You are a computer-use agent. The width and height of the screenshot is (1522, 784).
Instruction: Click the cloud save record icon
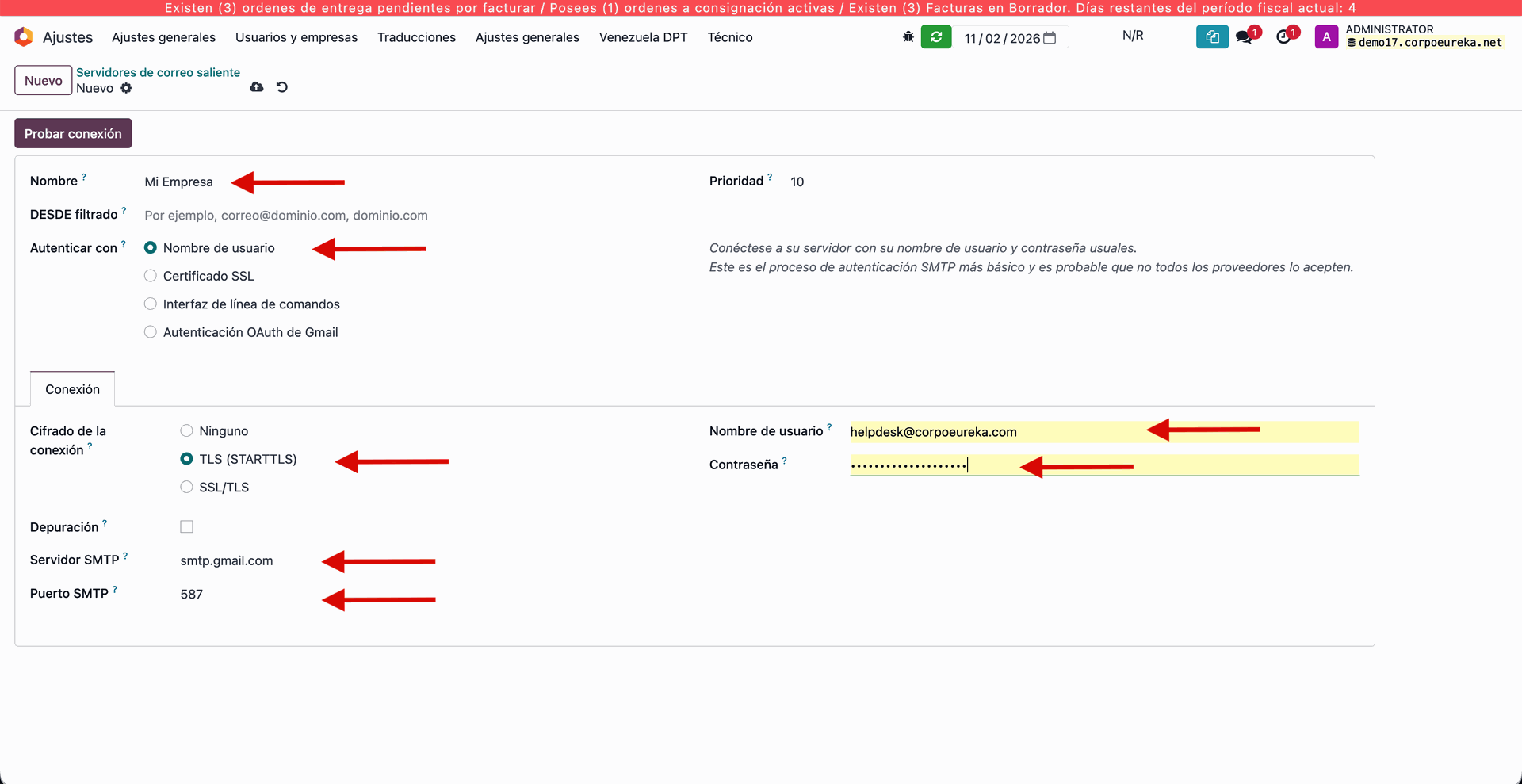coord(256,87)
